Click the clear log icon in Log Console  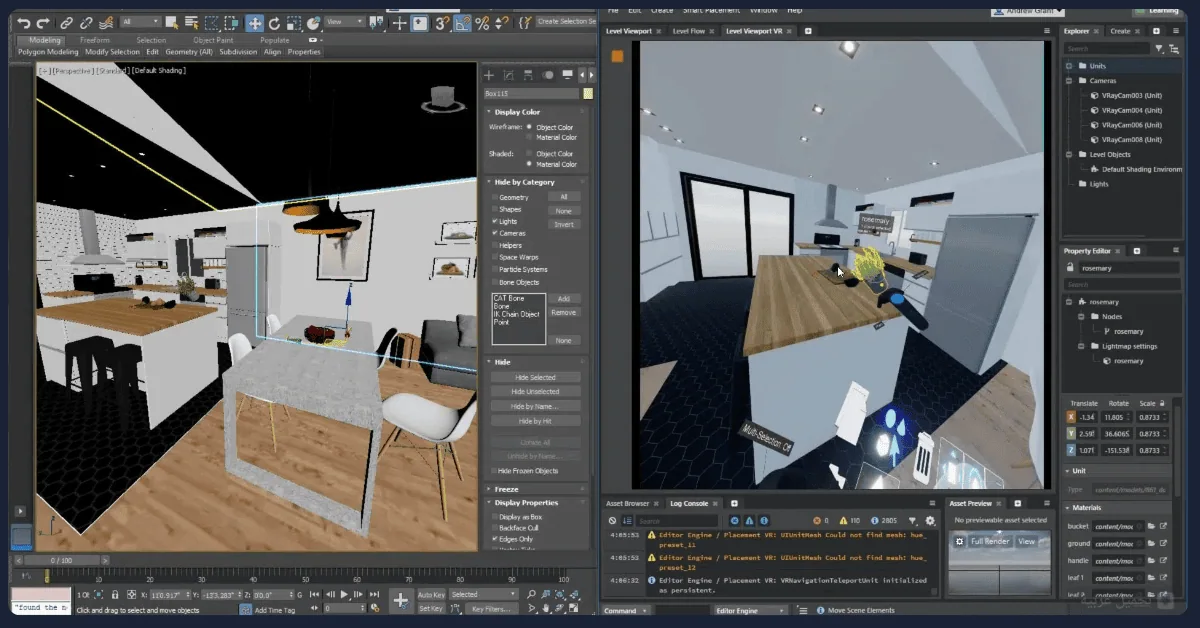[x=613, y=521]
